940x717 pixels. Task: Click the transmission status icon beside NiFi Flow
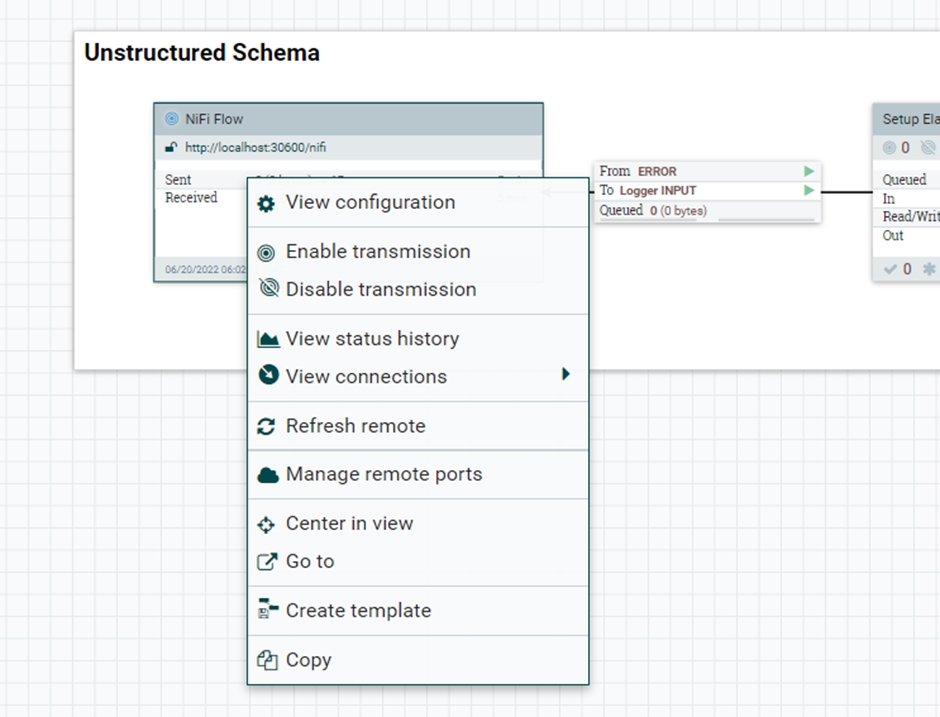171,119
